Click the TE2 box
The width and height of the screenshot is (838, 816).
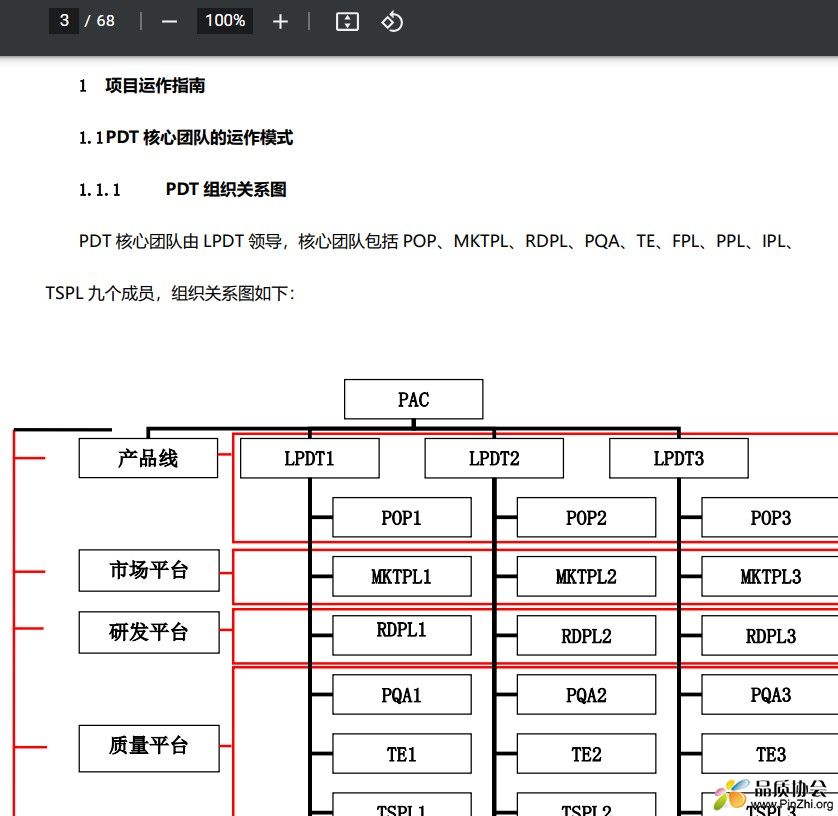click(586, 753)
